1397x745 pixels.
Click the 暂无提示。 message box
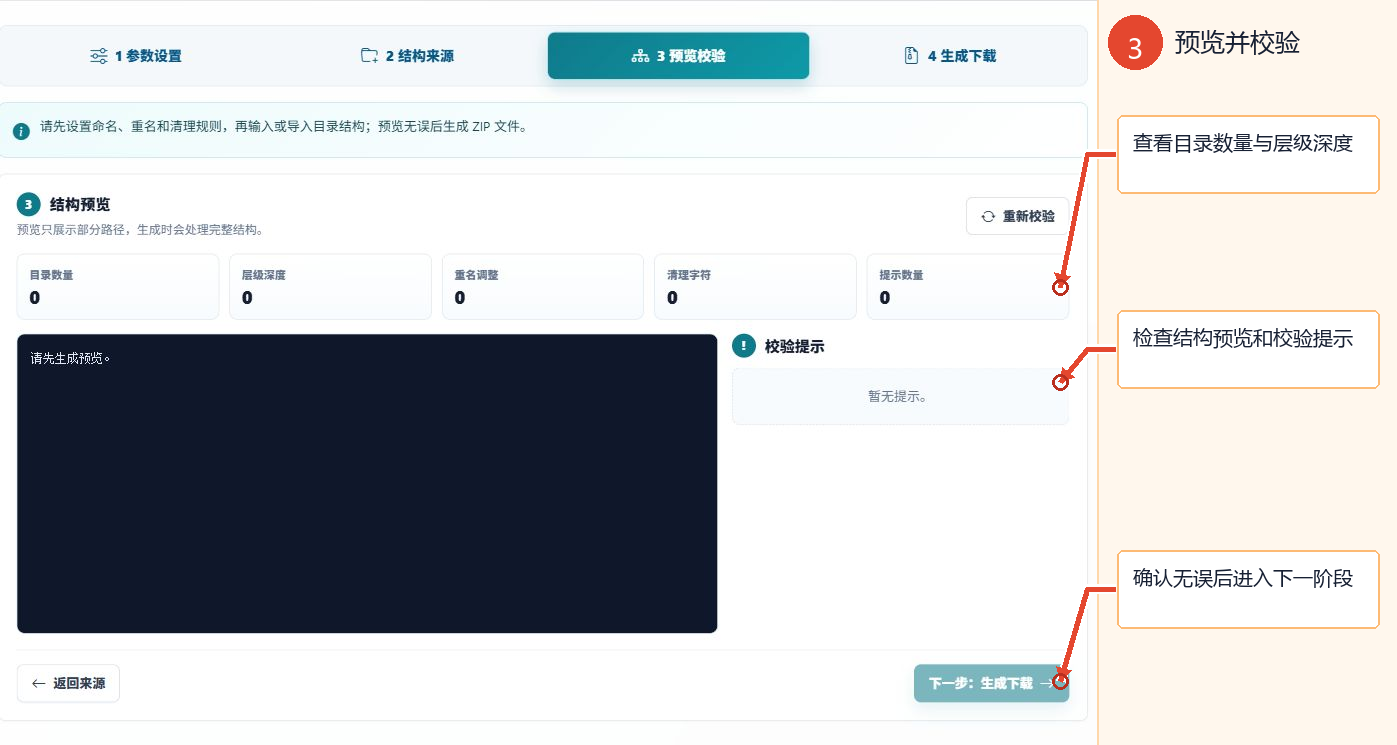point(900,396)
